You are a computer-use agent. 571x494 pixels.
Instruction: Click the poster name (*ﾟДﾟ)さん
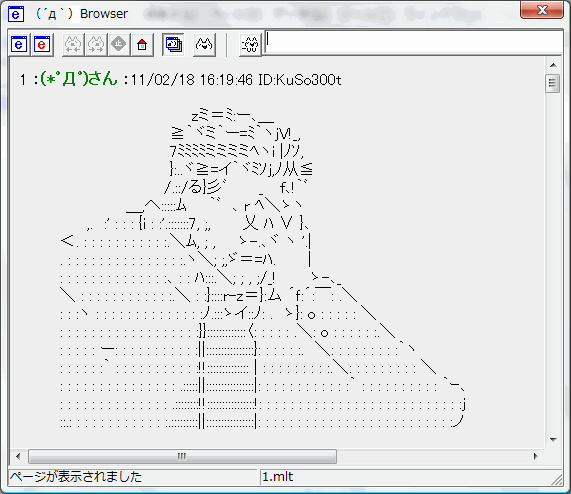click(x=79, y=79)
